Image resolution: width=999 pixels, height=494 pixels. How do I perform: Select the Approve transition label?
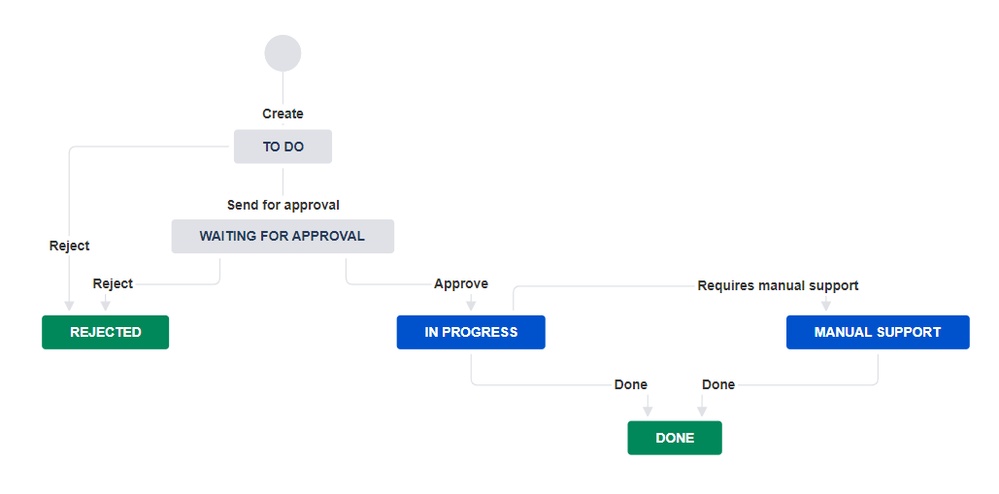(461, 284)
